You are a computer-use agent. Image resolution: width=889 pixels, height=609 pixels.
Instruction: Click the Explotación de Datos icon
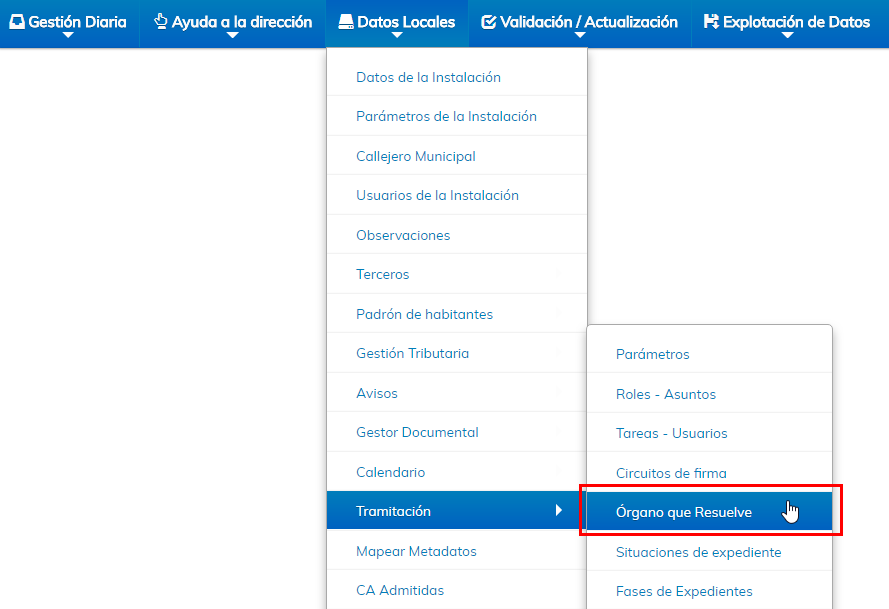pyautogui.click(x=711, y=22)
